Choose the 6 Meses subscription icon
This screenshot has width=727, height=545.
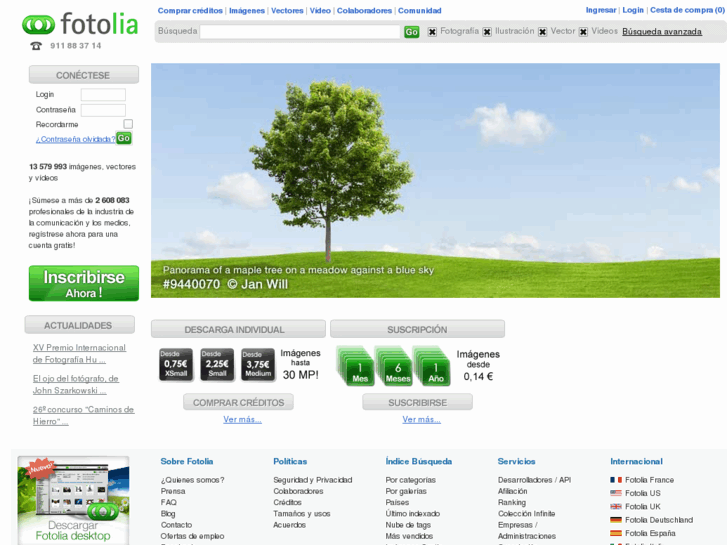393,366
